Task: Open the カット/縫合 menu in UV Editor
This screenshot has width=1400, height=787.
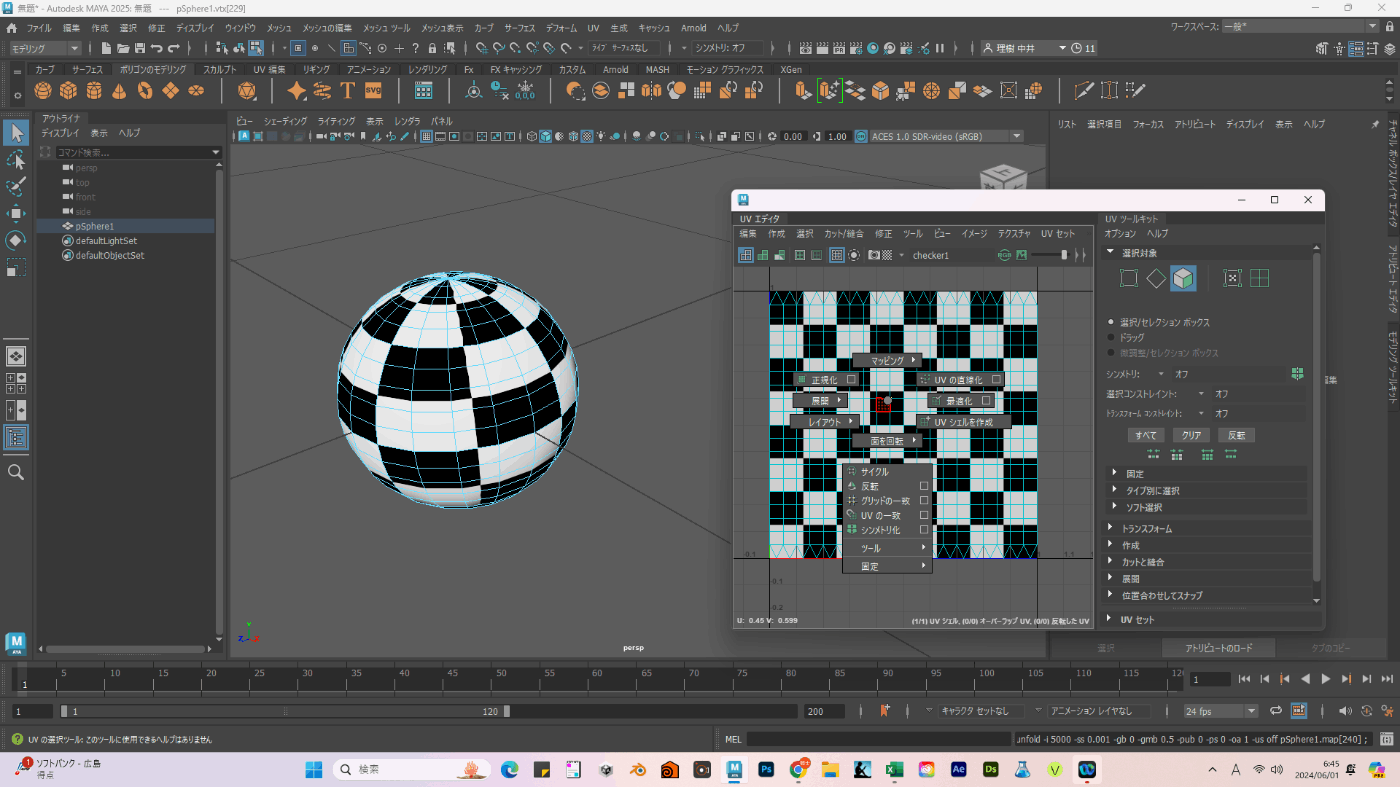Action: (843, 233)
